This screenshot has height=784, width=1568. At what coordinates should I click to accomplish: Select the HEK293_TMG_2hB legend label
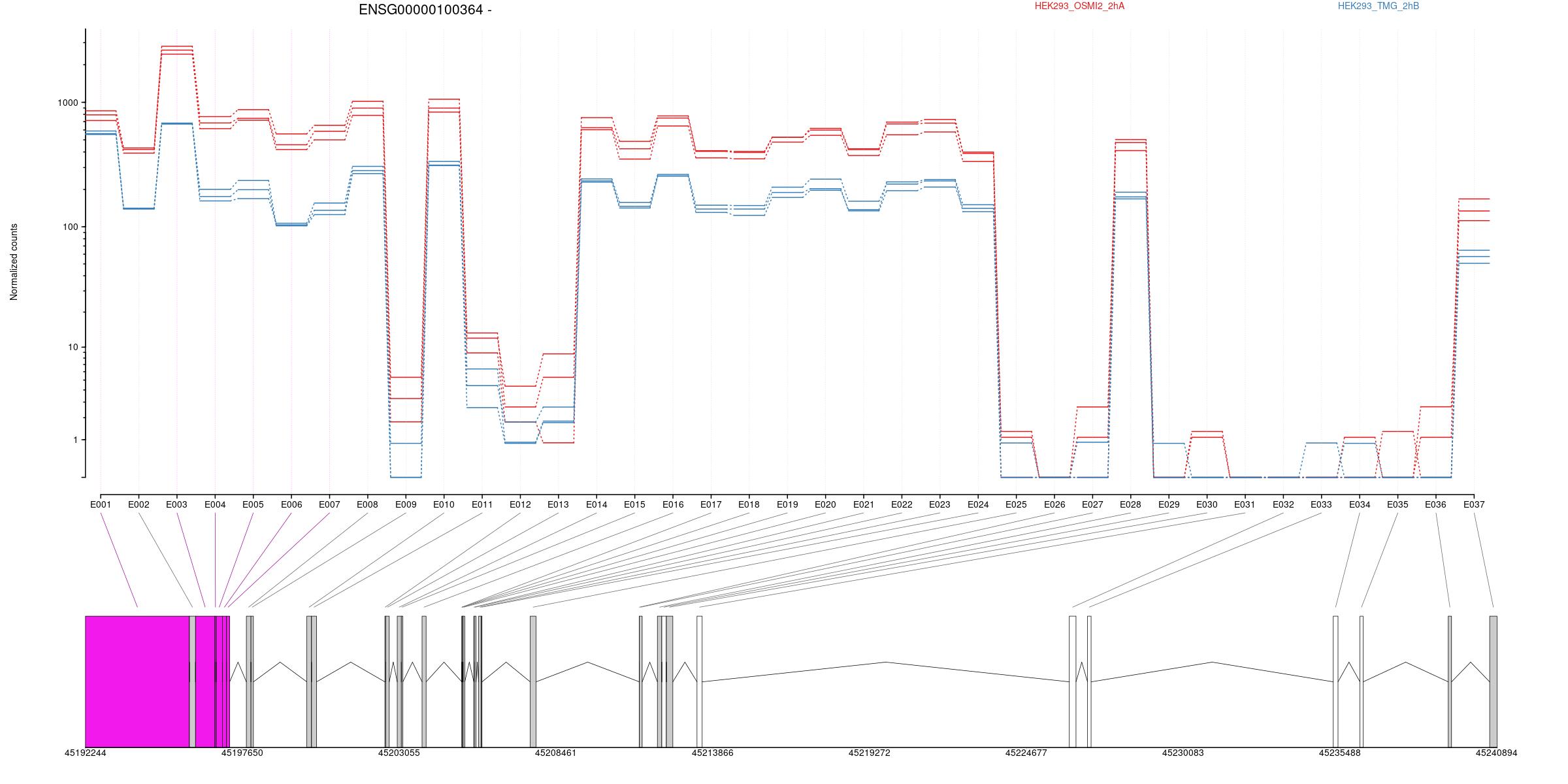pyautogui.click(x=1379, y=7)
